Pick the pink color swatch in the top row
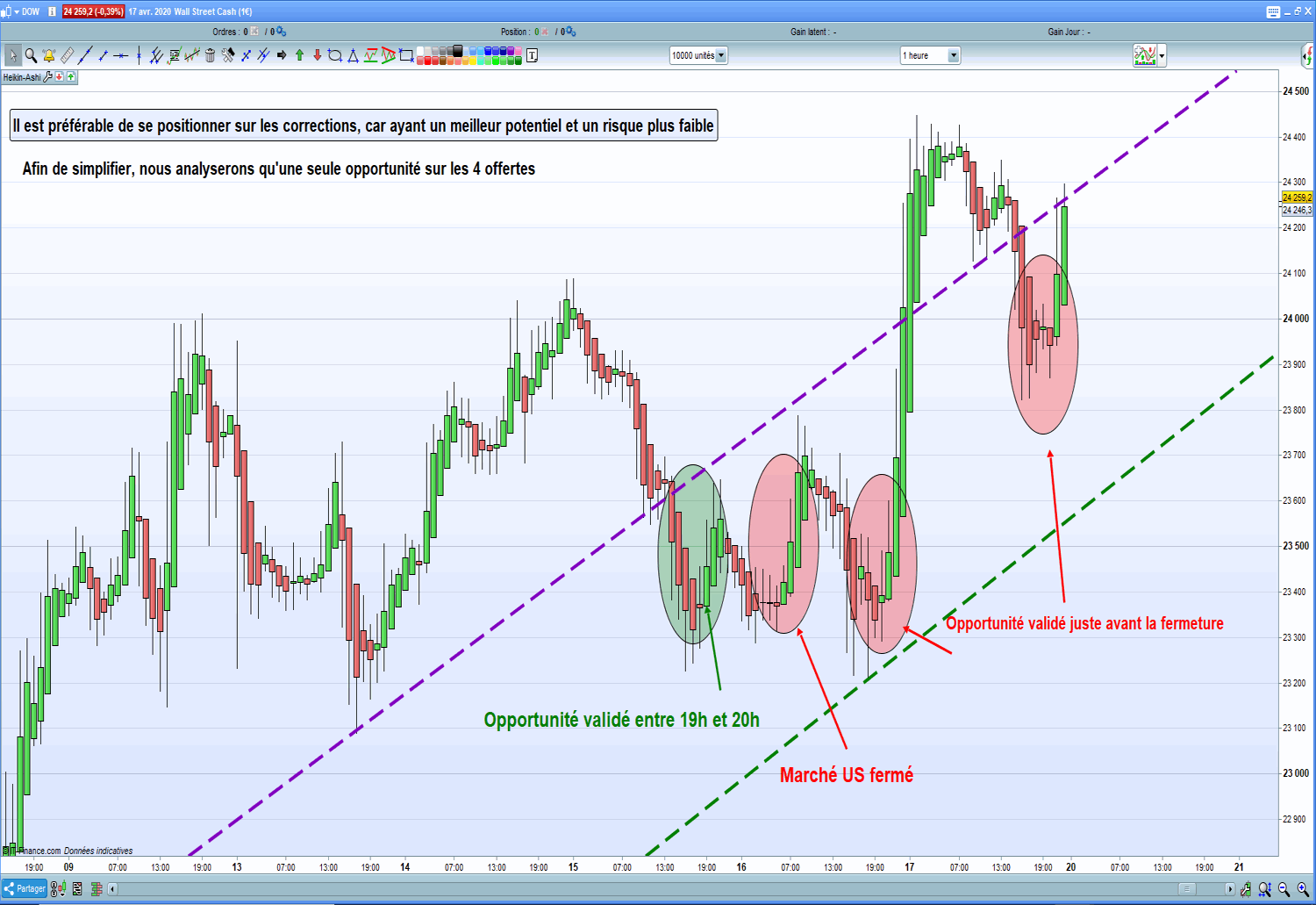 click(x=519, y=50)
